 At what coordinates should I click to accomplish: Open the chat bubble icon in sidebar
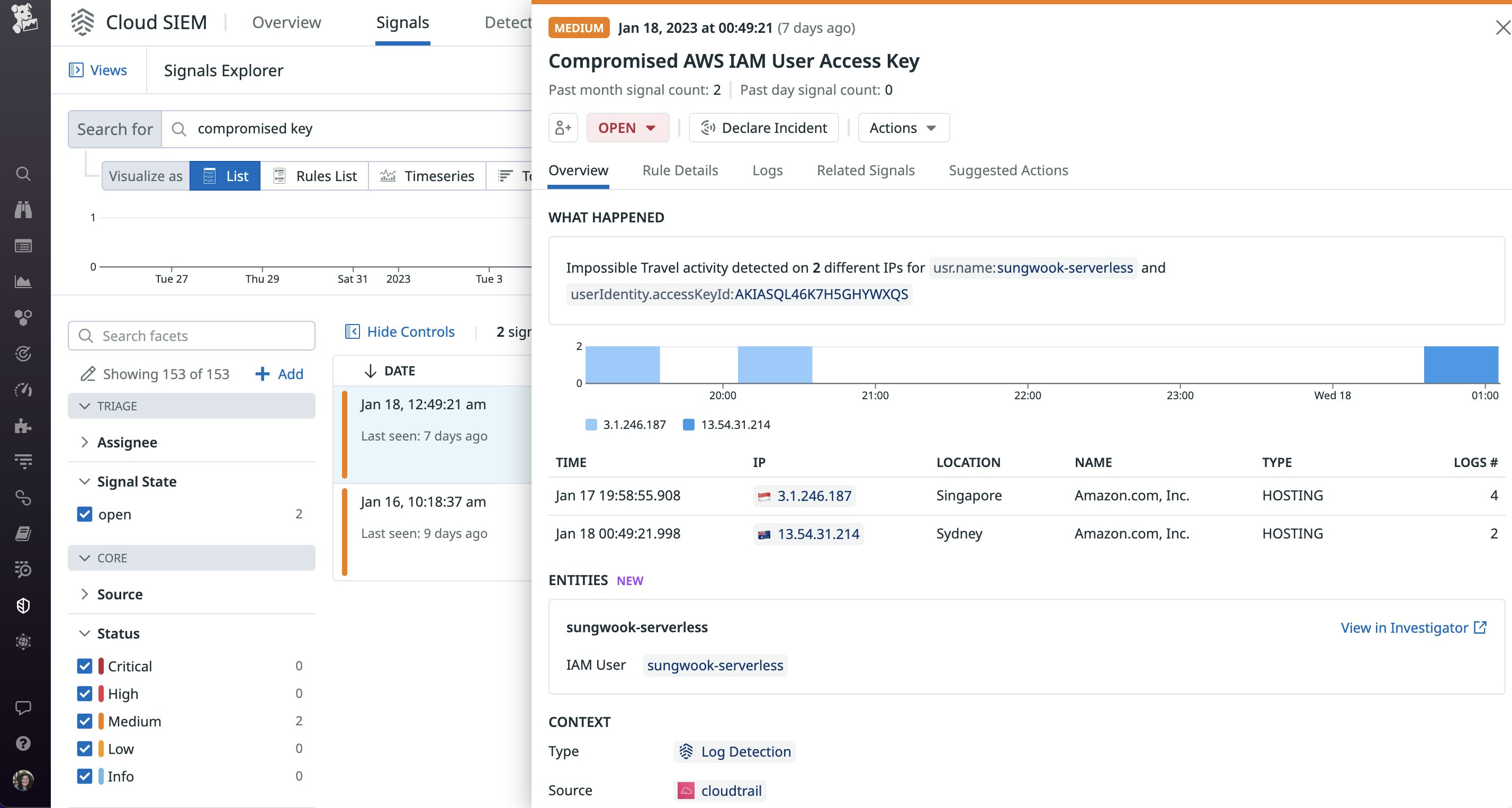(x=23, y=707)
